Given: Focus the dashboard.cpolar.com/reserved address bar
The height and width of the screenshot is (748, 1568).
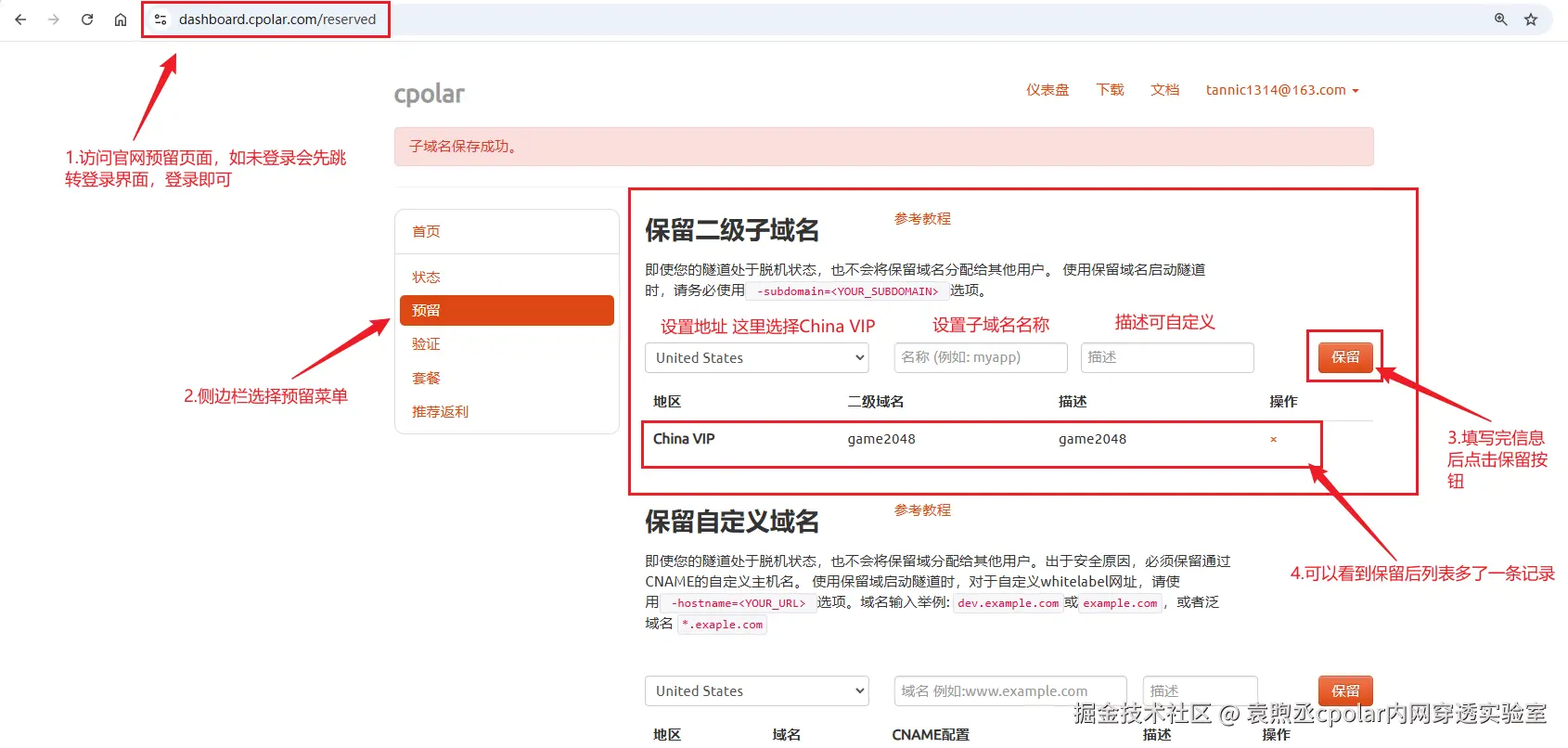Looking at the screenshot, I should (x=277, y=19).
